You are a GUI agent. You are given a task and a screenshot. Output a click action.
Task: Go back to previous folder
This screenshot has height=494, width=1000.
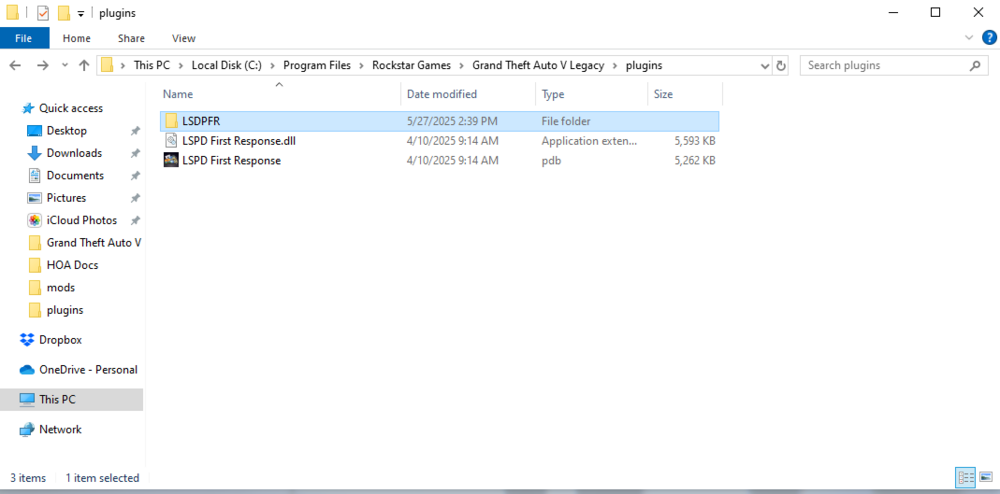[16, 65]
